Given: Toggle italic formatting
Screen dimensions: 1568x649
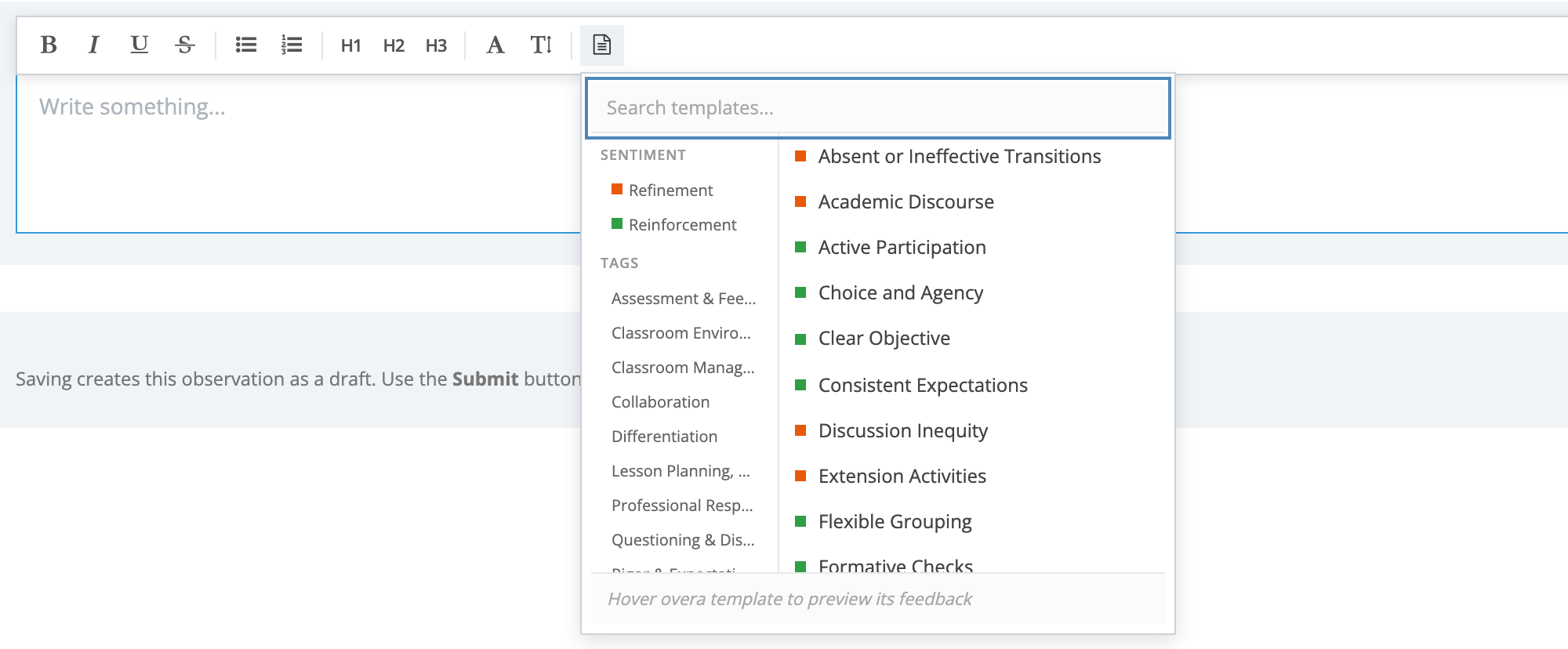Looking at the screenshot, I should click(93, 45).
